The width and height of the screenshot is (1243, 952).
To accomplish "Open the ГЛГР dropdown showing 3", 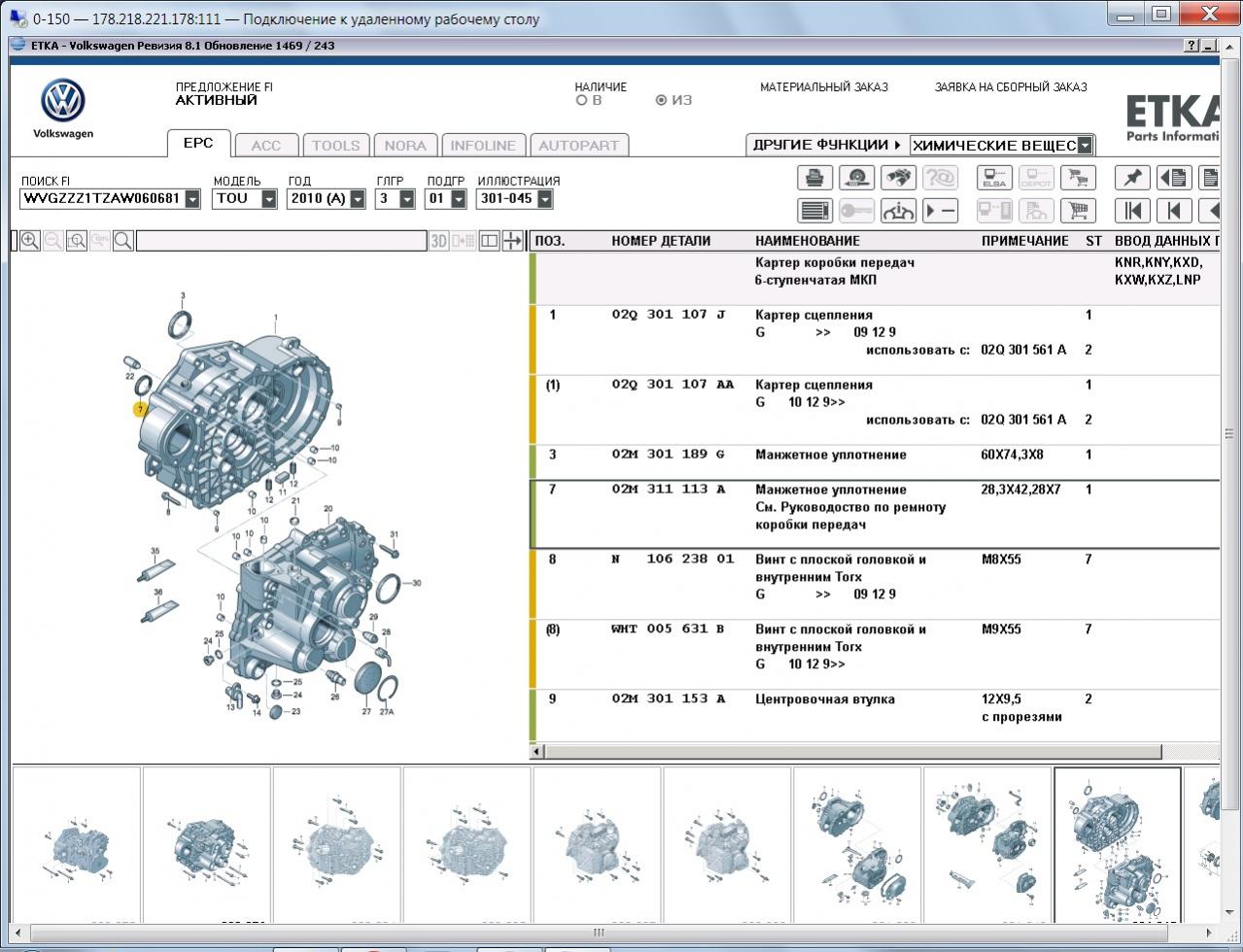I will 407,199.
